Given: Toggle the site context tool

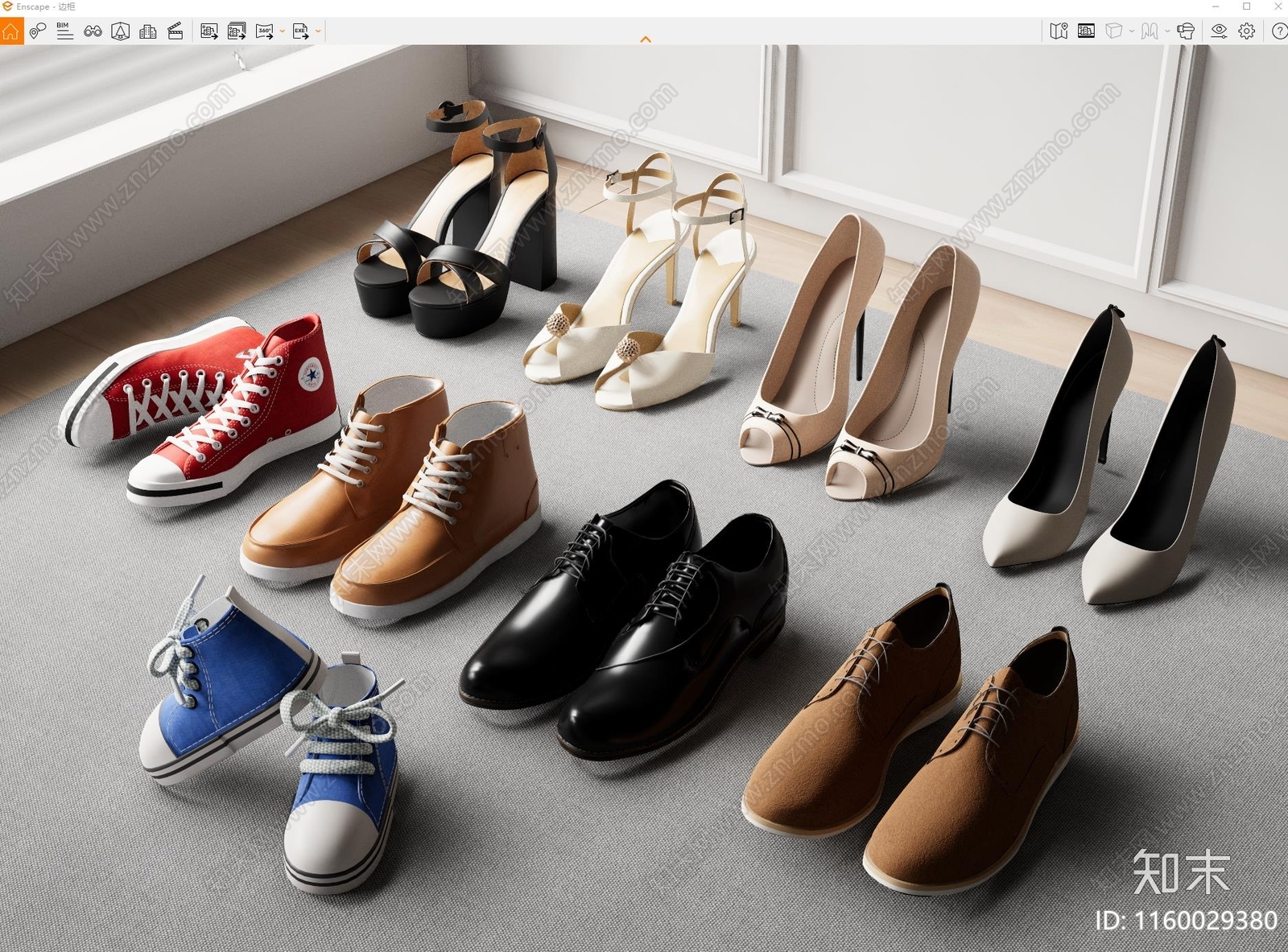Looking at the screenshot, I should point(121,31).
